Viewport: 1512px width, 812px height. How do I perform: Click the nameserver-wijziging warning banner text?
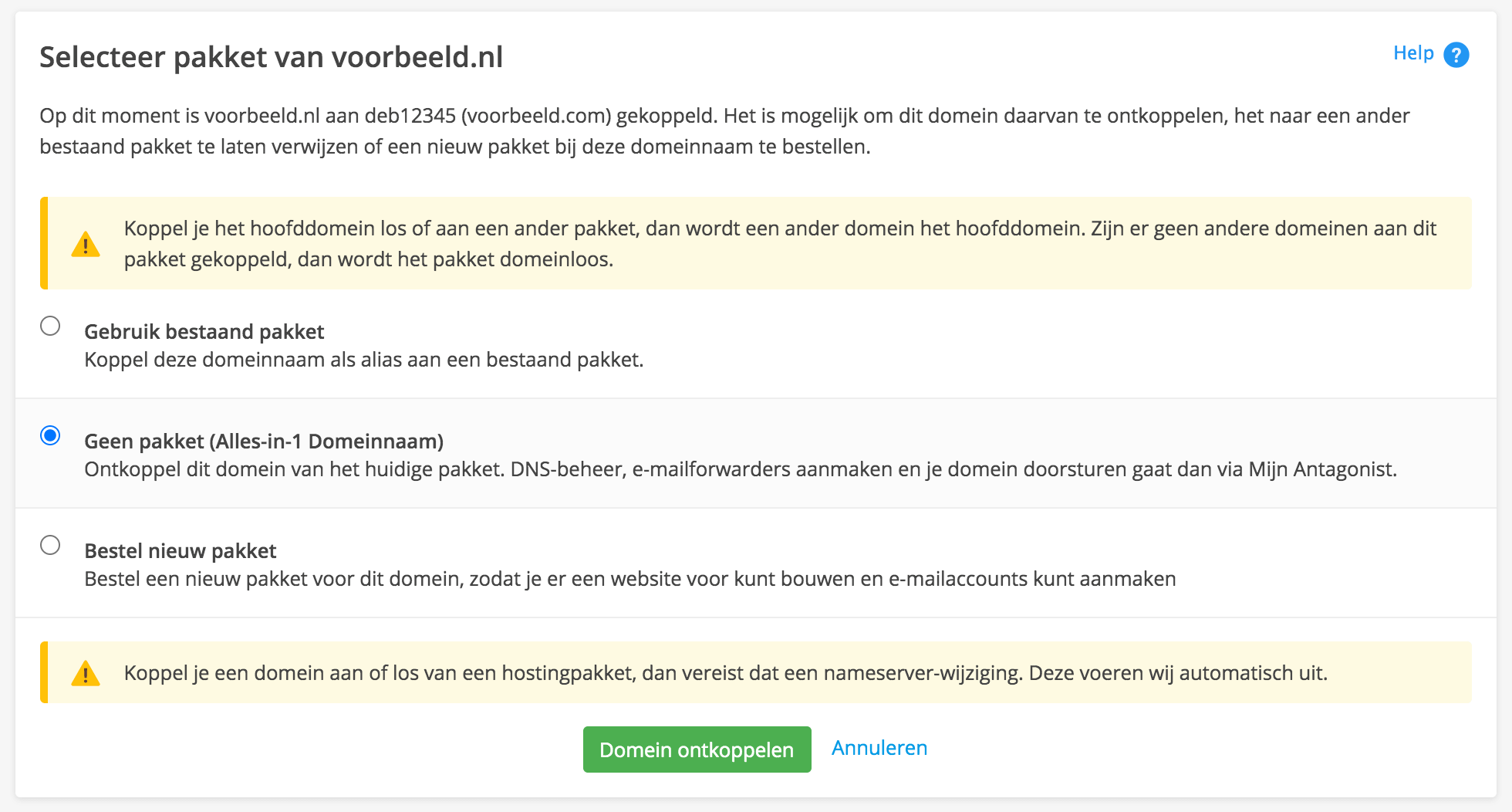click(726, 673)
